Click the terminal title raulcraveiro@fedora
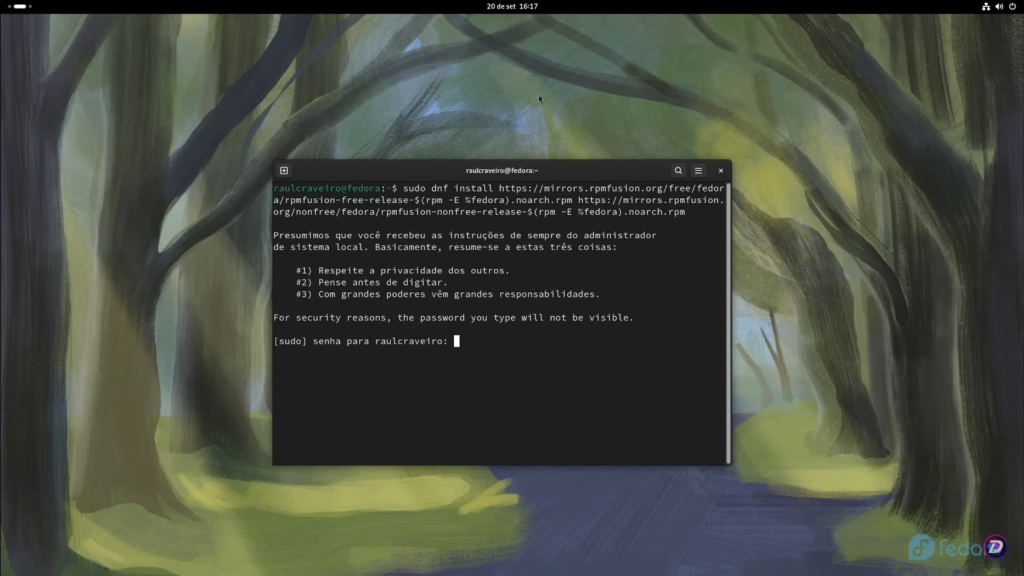The image size is (1024, 576). pos(502,170)
